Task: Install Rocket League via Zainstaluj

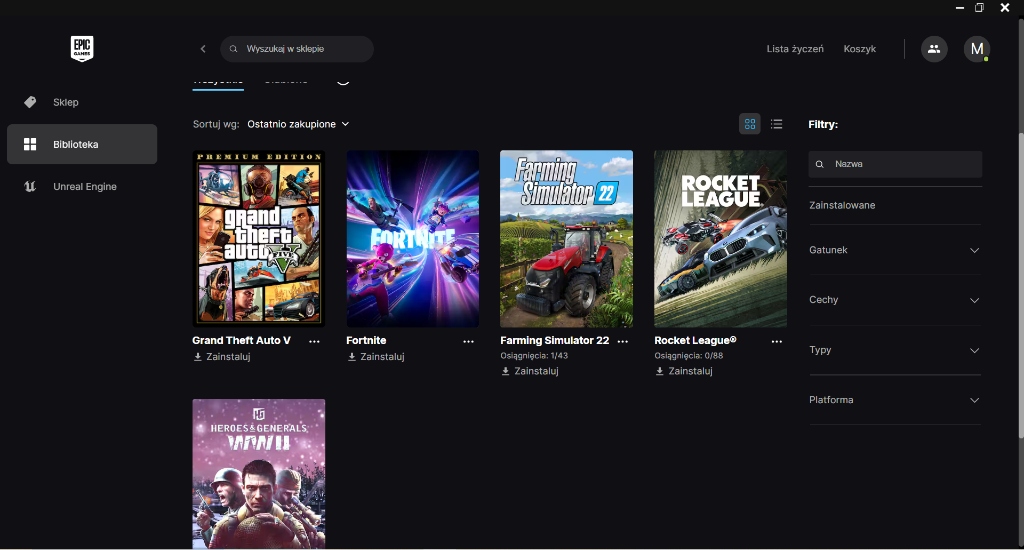Action: pos(684,370)
